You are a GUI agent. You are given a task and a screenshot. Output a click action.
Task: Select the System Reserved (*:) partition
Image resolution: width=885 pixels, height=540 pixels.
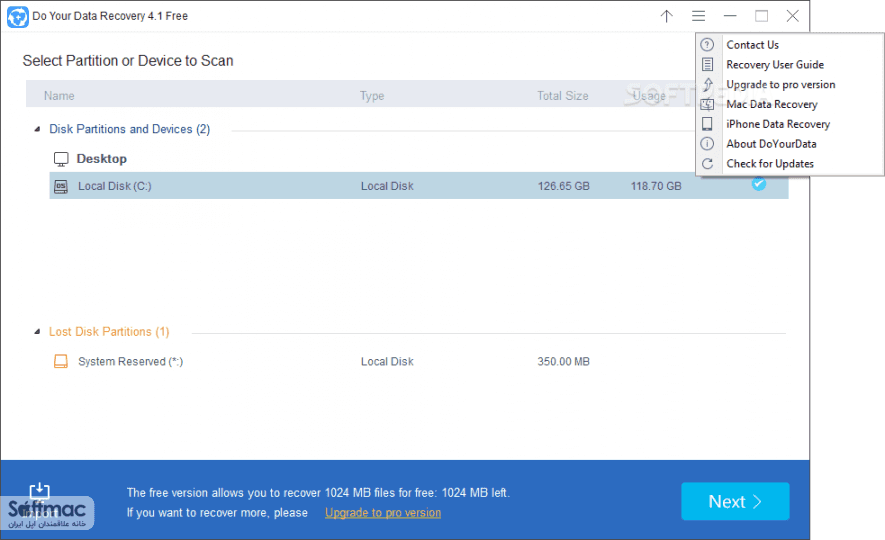[130, 362]
